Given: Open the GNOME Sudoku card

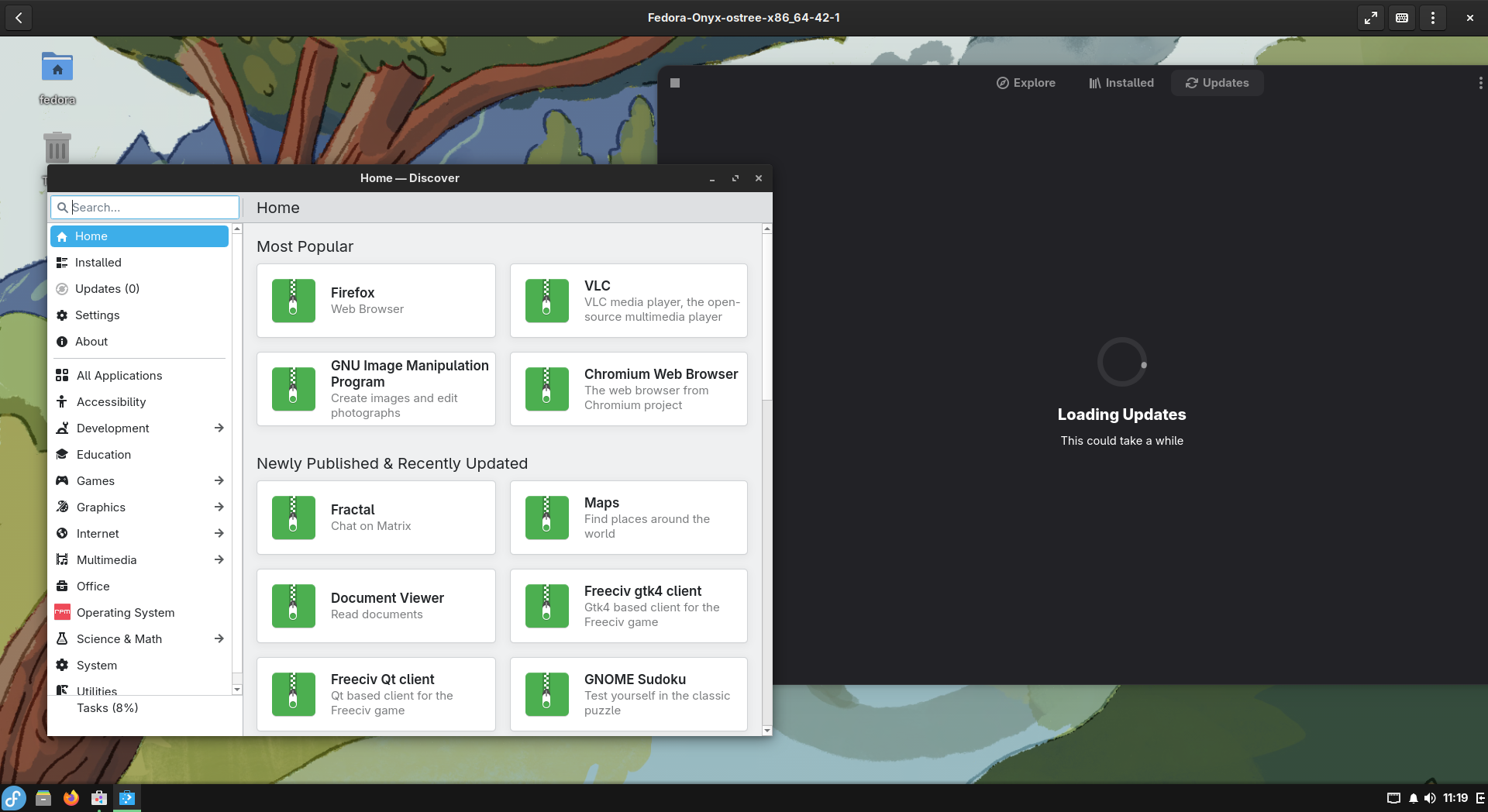Looking at the screenshot, I should [x=629, y=694].
